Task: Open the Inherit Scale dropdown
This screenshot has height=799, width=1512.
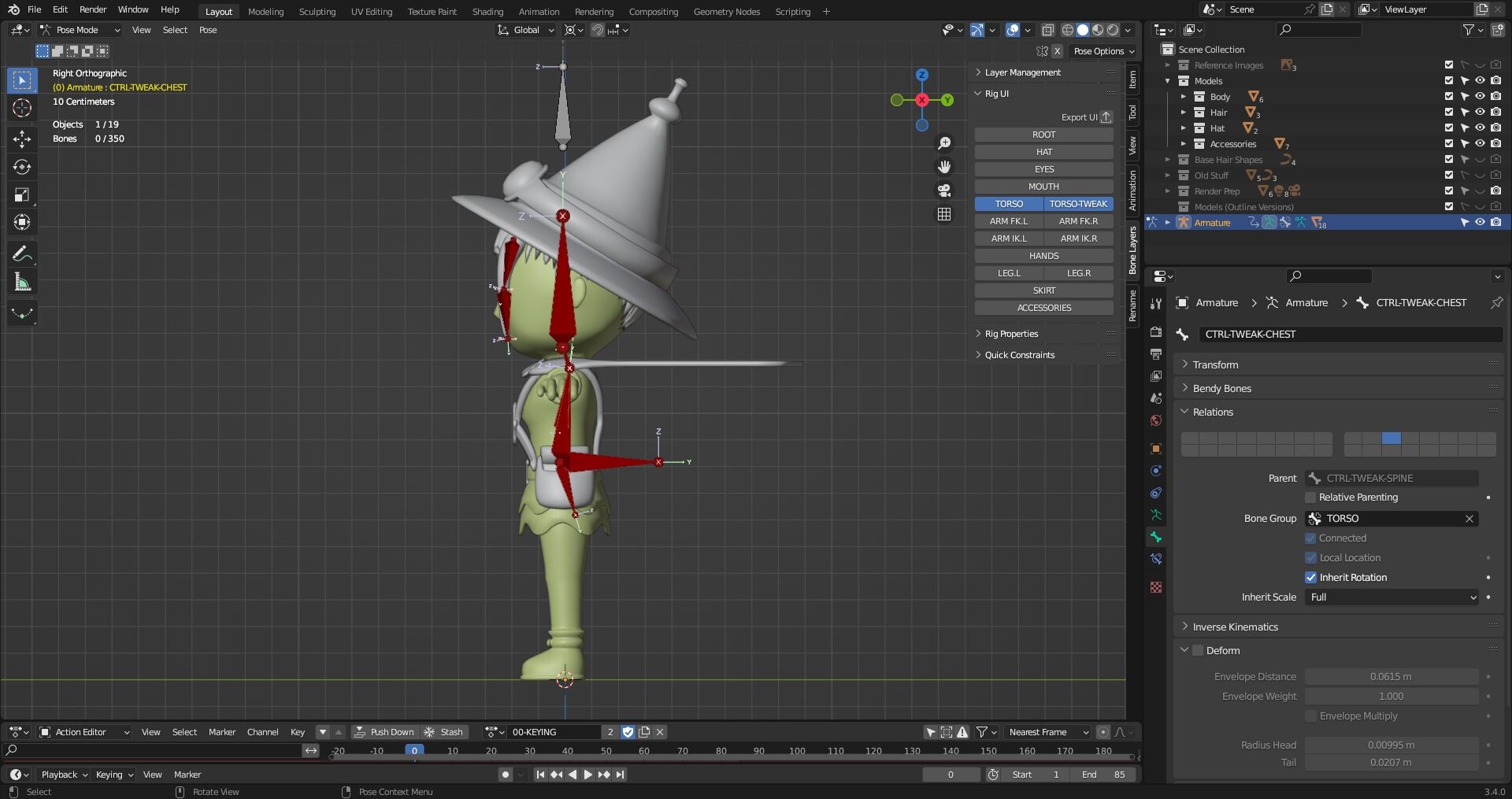Action: [1391, 597]
